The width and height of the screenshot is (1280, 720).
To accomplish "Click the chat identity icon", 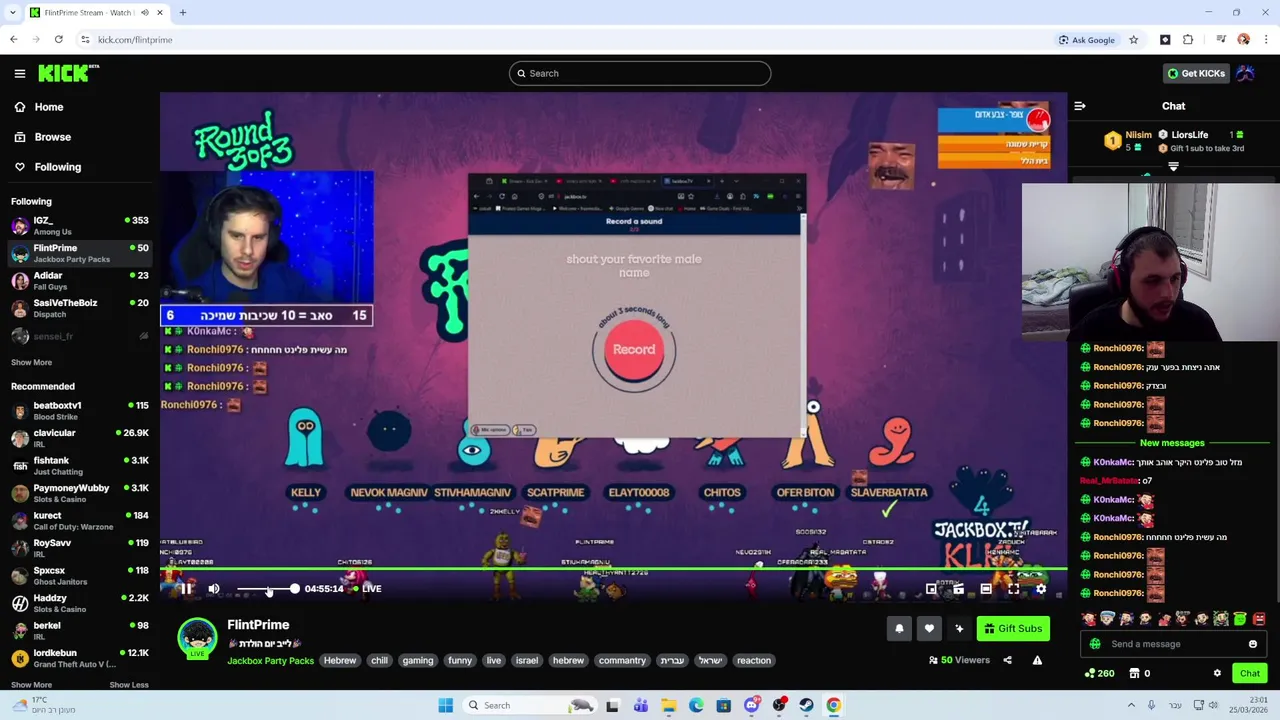I will coord(1095,644).
